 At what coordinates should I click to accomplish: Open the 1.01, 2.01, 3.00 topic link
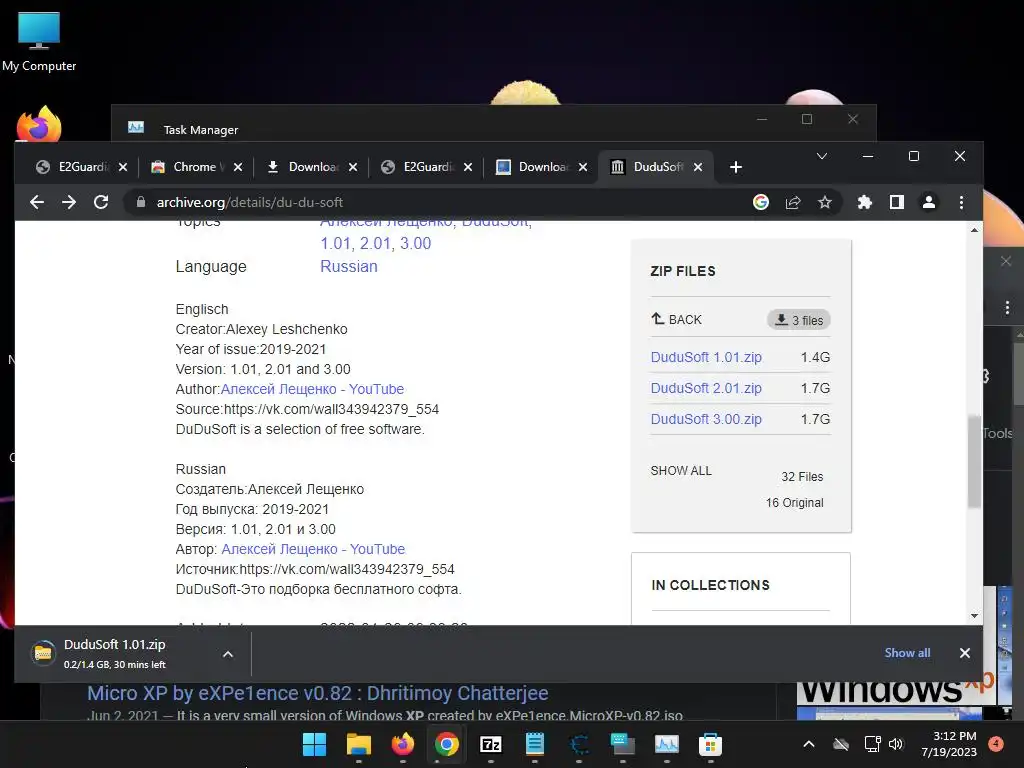[x=376, y=244]
